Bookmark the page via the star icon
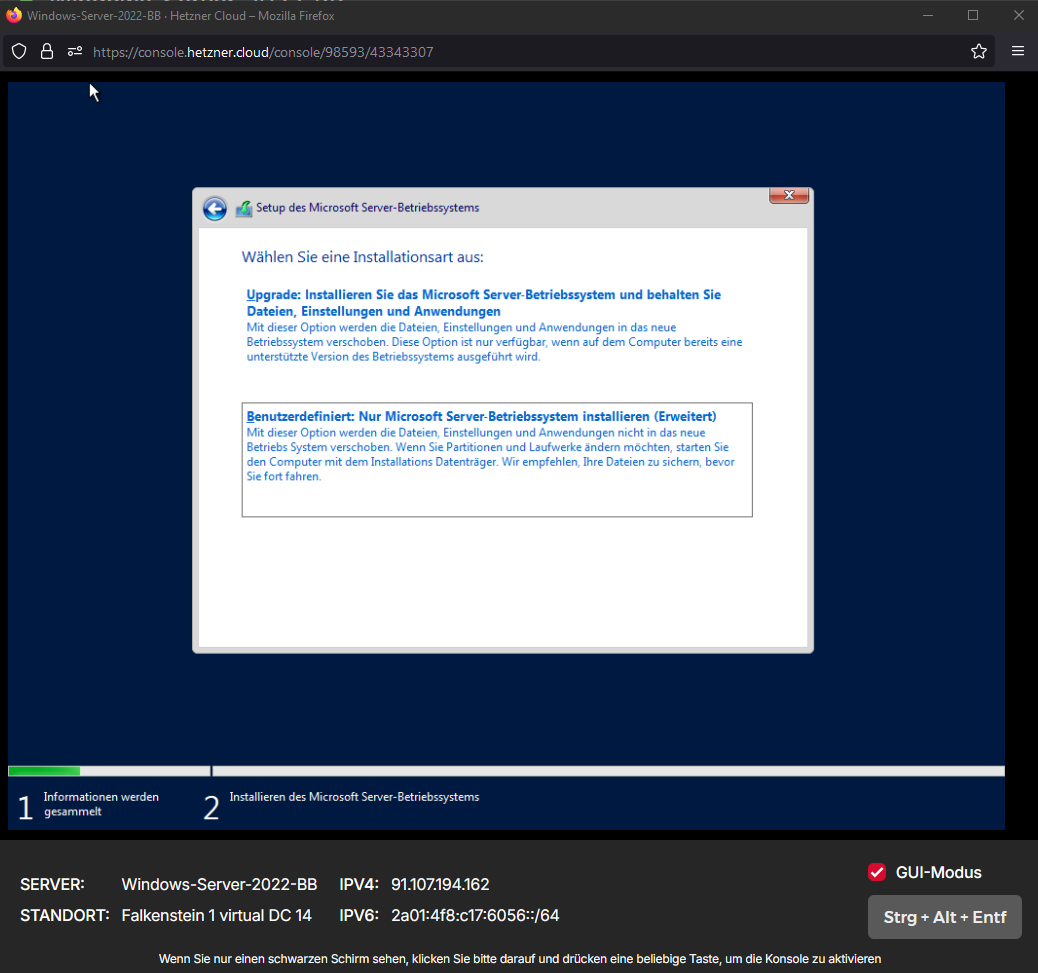Image resolution: width=1038 pixels, height=973 pixels. click(x=979, y=51)
